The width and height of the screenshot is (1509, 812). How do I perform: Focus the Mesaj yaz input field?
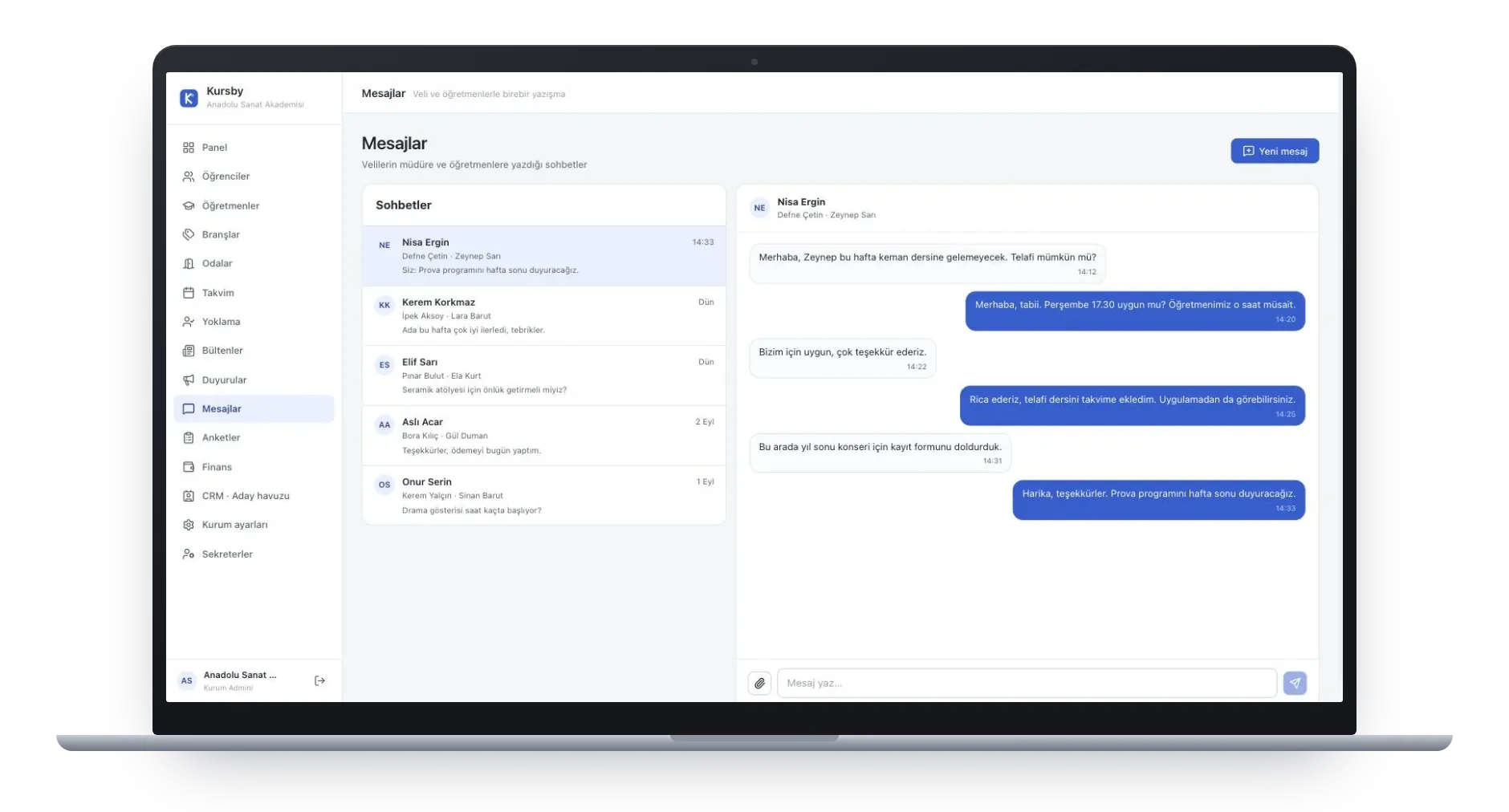pyautogui.click(x=1027, y=684)
